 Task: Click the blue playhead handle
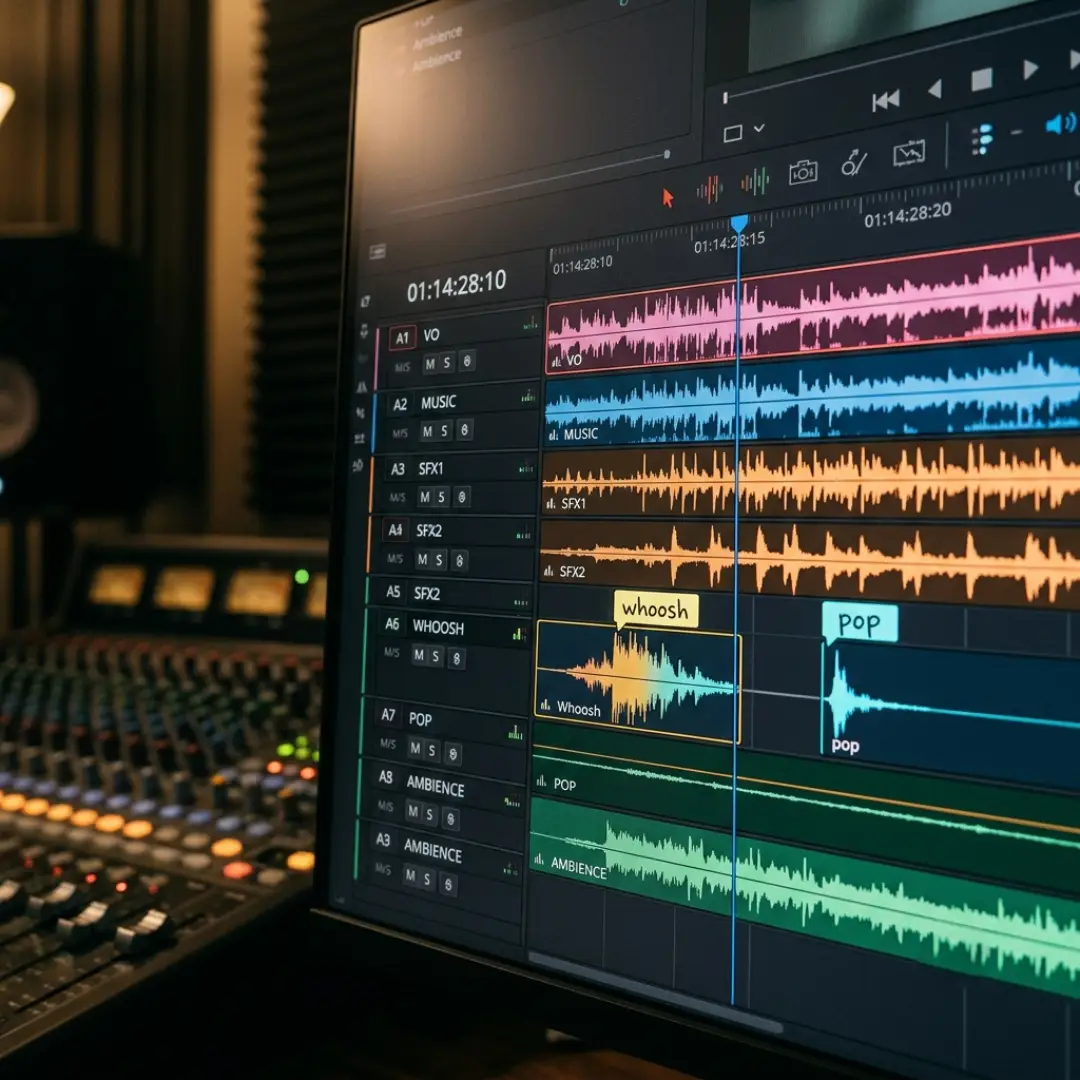(x=739, y=223)
